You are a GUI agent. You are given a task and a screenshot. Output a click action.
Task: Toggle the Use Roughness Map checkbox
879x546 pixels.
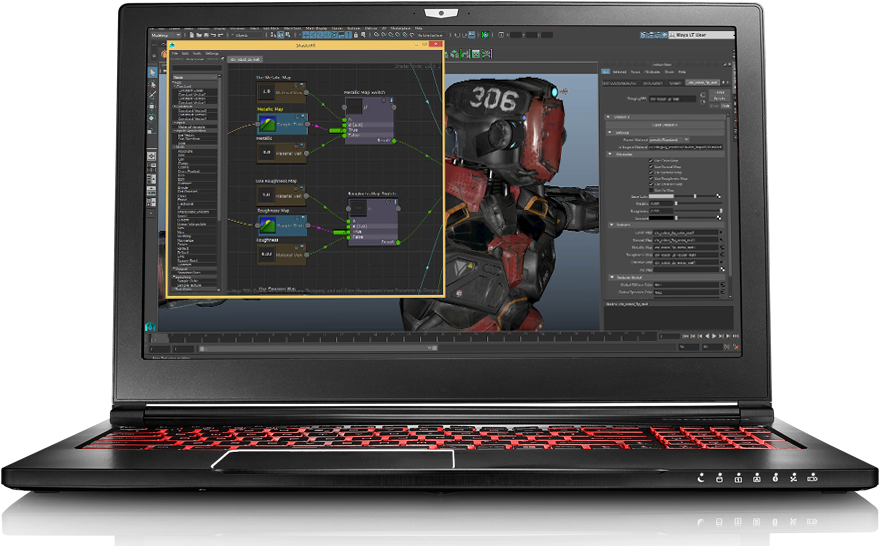651,178
